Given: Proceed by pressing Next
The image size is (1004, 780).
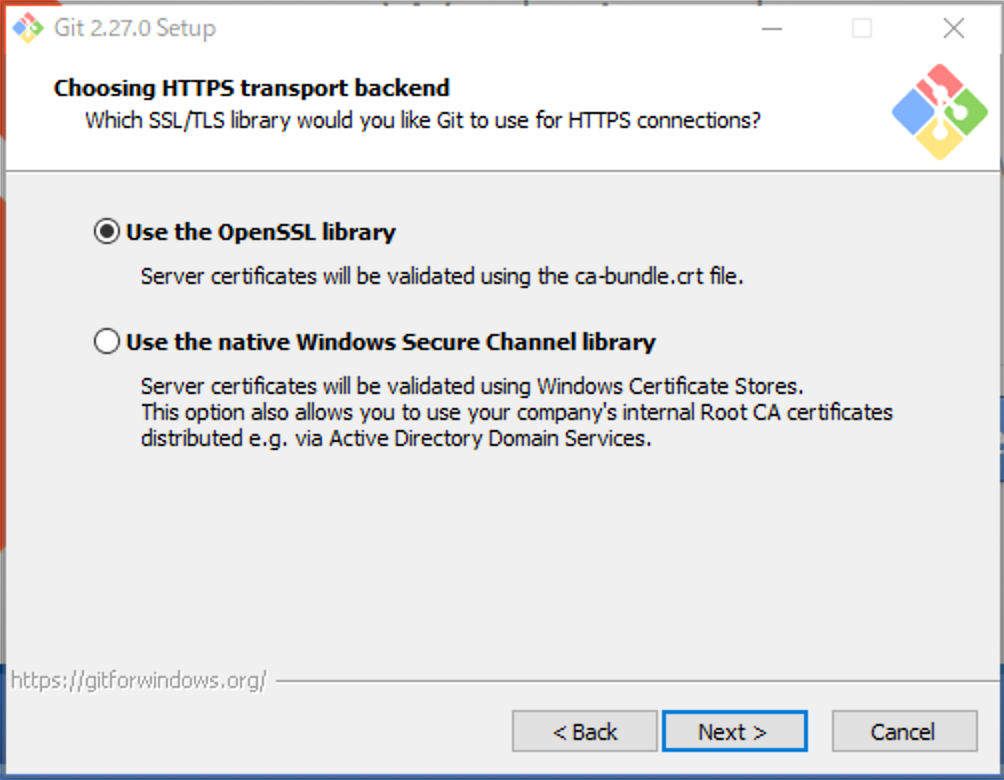Looking at the screenshot, I should [x=734, y=732].
